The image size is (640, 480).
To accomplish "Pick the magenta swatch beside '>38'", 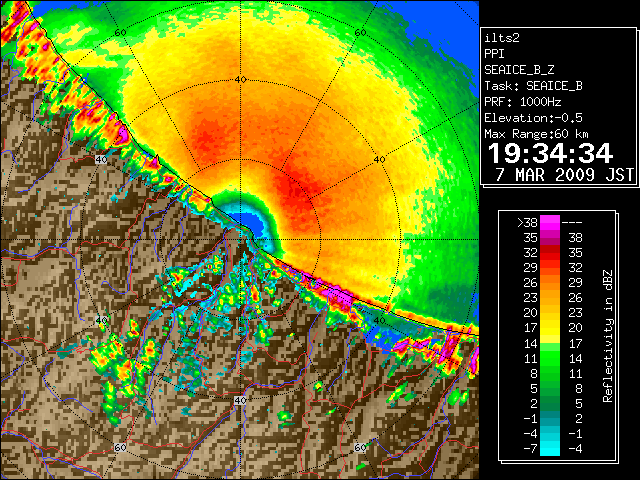I will coord(550,222).
